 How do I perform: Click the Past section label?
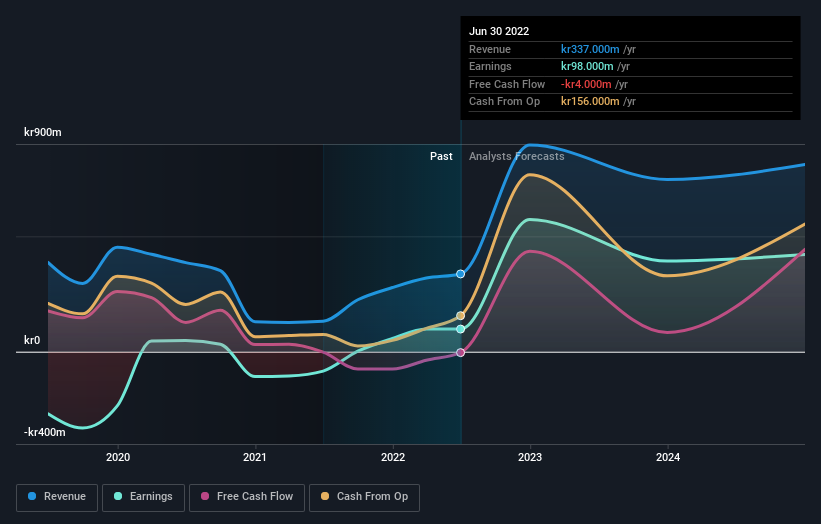[441, 157]
